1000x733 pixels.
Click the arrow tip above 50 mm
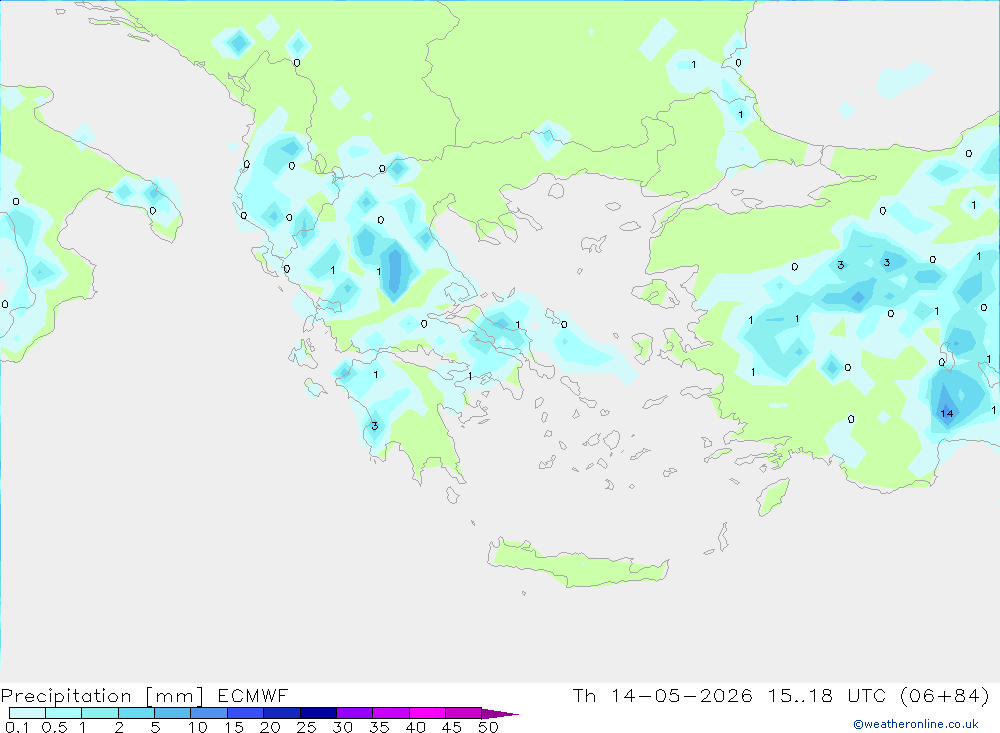[500, 714]
